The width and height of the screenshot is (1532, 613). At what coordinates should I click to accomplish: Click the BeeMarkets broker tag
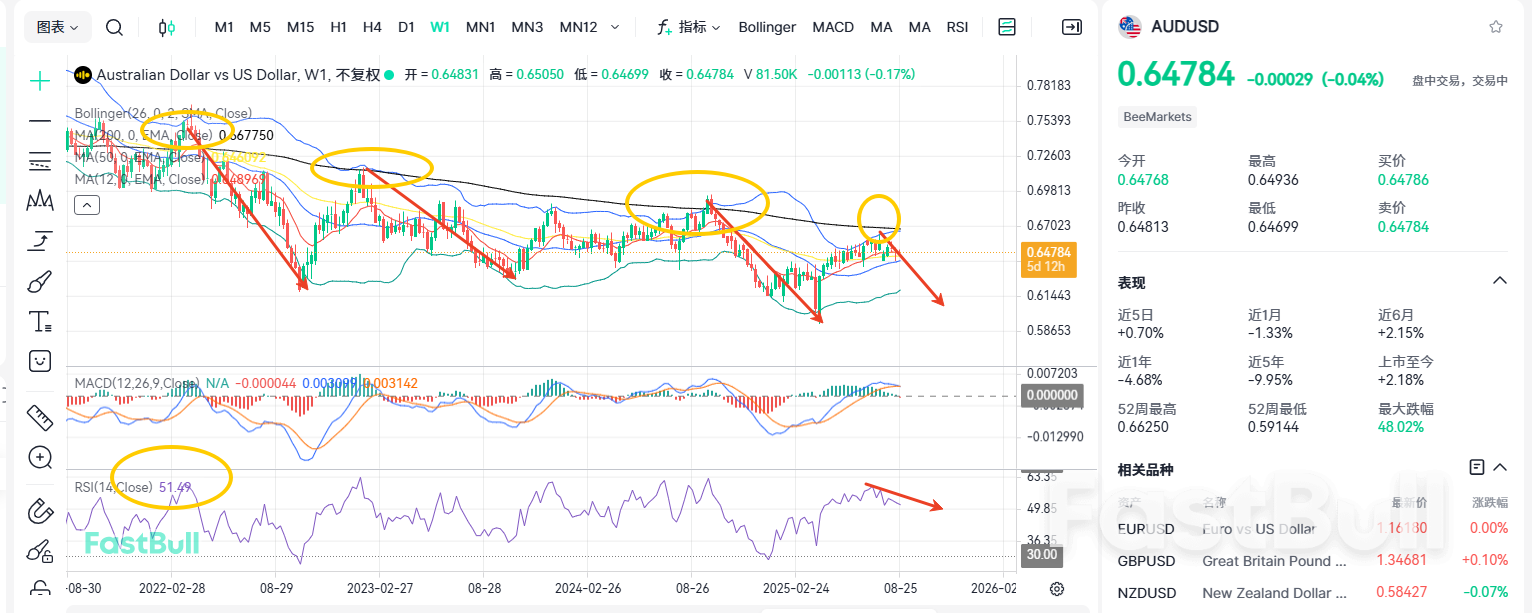pos(1157,117)
